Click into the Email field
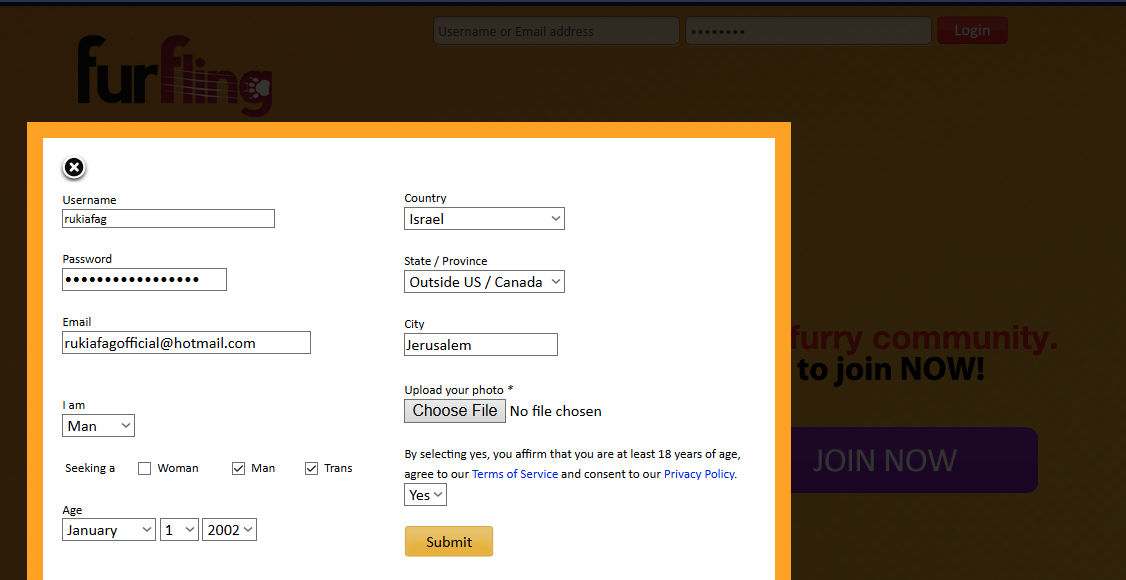 187,342
